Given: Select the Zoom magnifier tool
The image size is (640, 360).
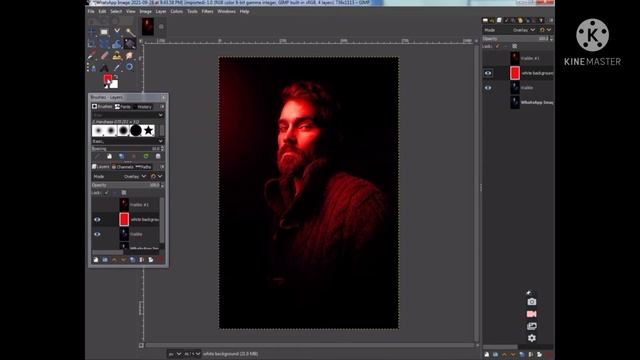Looking at the screenshot, I should point(129,67).
